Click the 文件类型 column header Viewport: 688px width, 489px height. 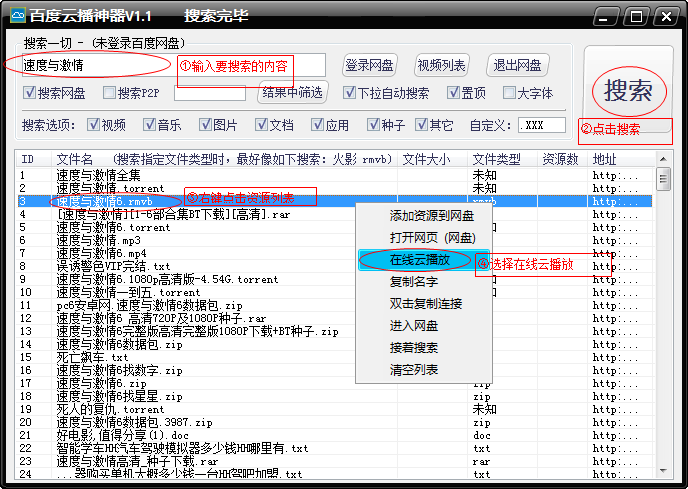coord(503,159)
